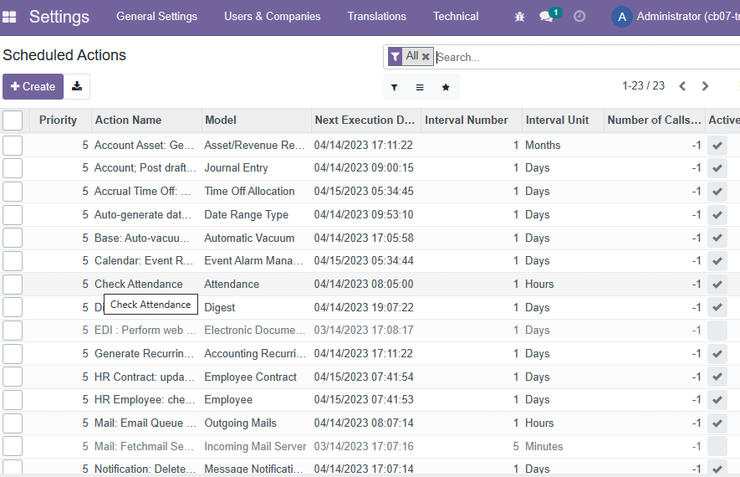Image resolution: width=740 pixels, height=477 pixels.
Task: Click the Scheduled Actions breadcrumb title
Action: 64,55
